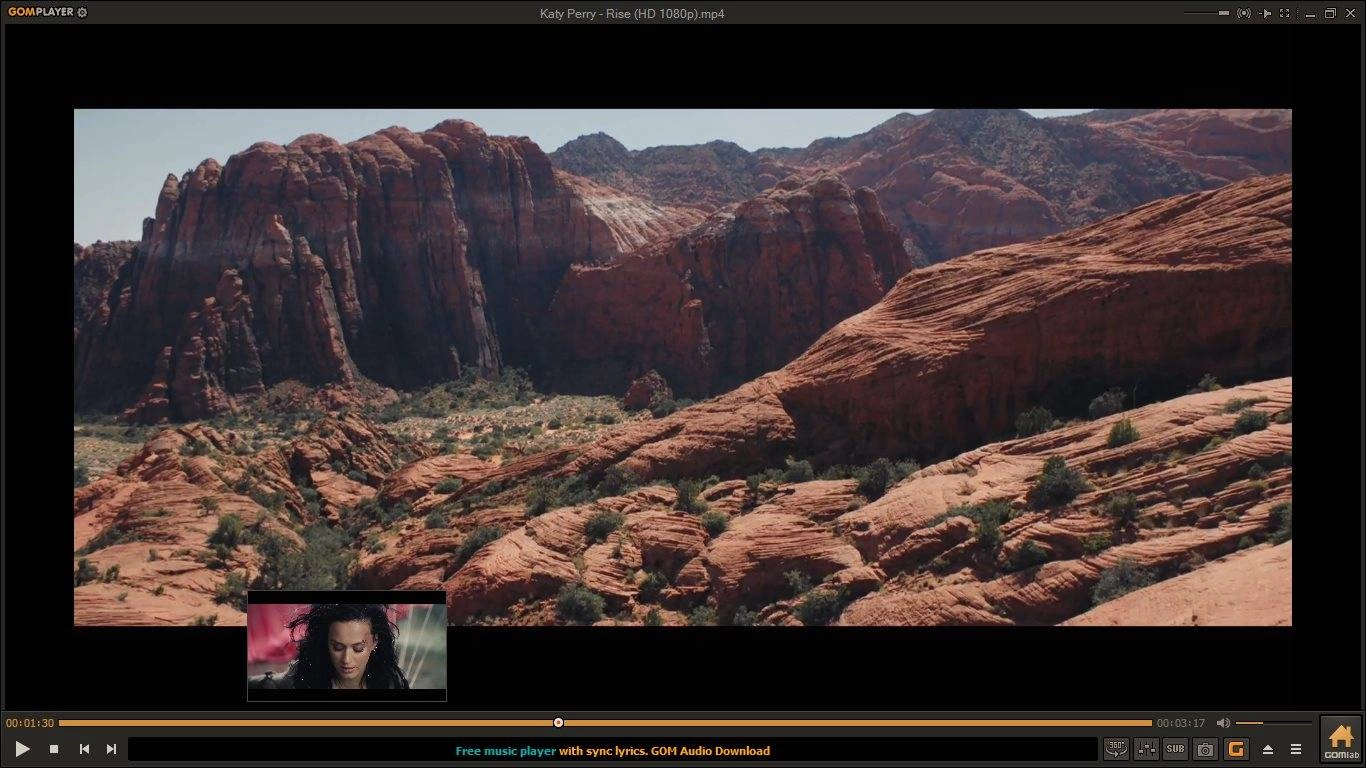Click the main video display area

pyautogui.click(x=683, y=367)
